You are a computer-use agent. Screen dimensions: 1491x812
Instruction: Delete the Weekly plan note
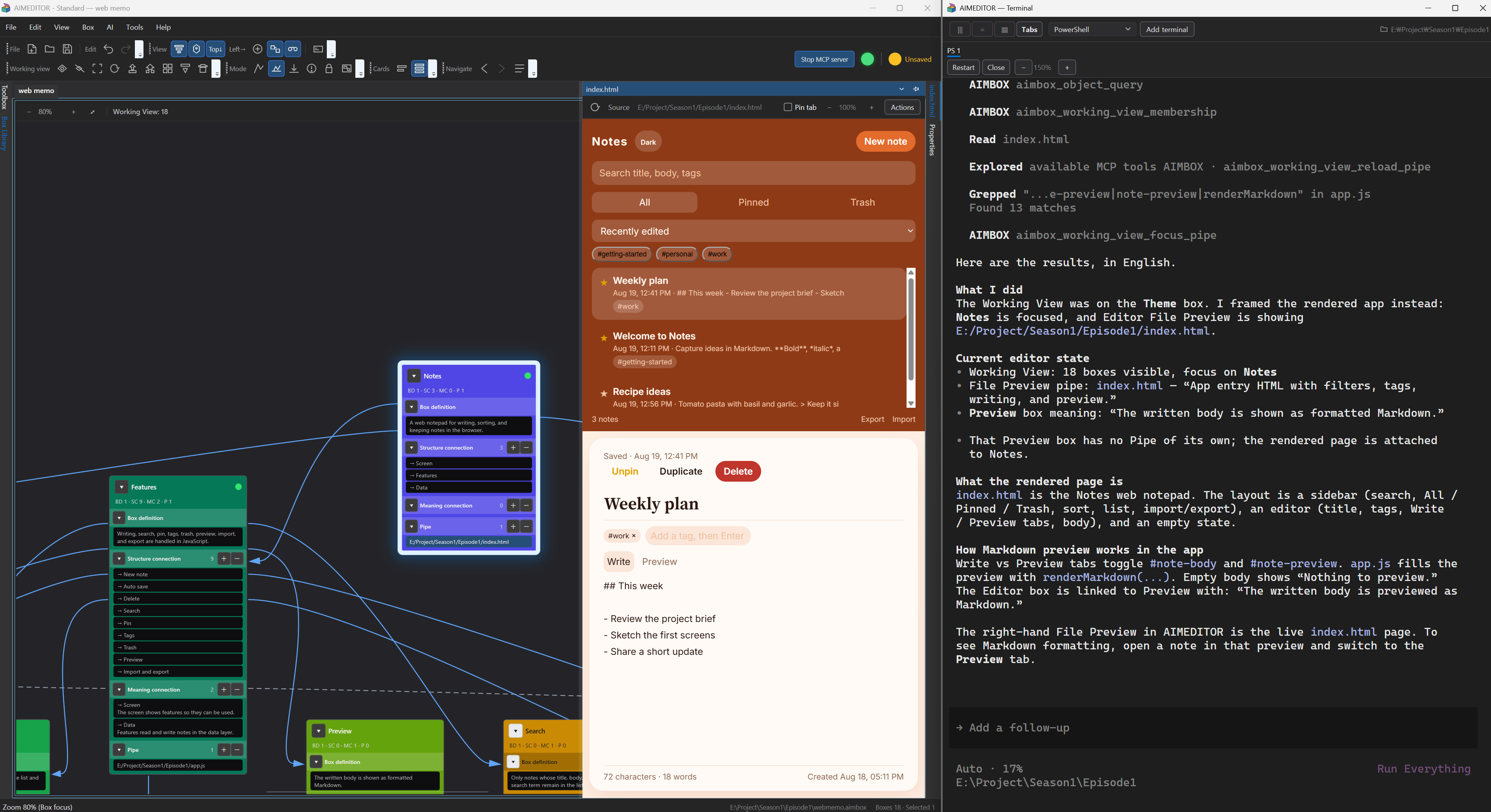click(737, 471)
